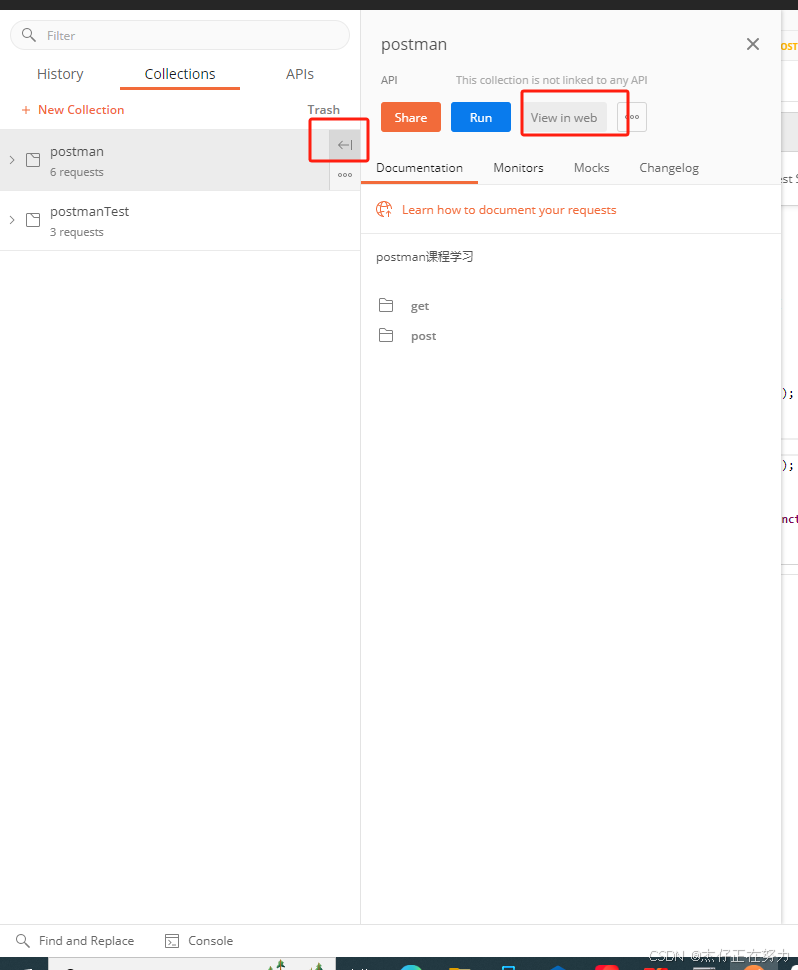This screenshot has width=798, height=970.
Task: Open more actions next to View in web
Action: [632, 117]
